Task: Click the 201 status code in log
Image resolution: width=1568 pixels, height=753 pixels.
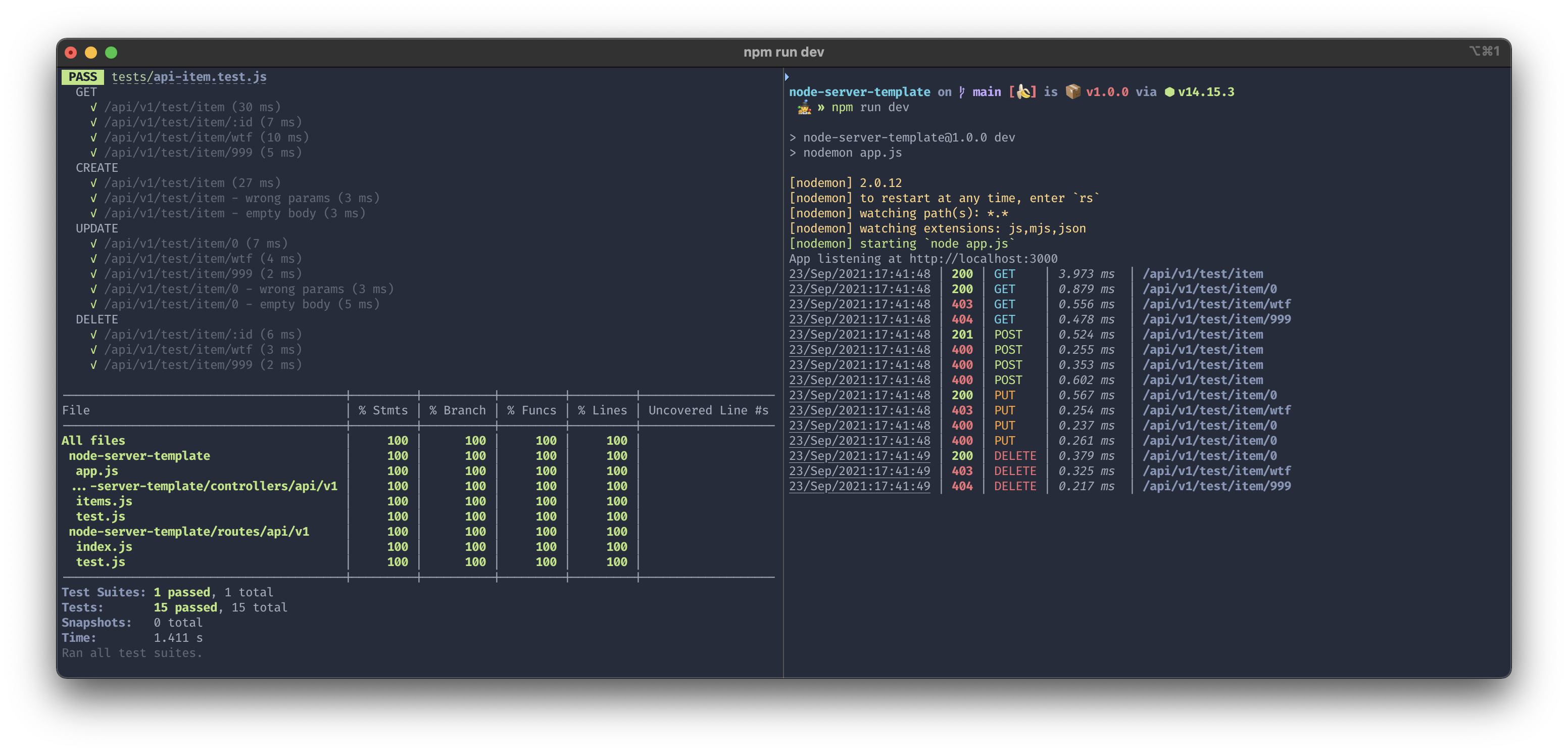Action: [x=962, y=335]
